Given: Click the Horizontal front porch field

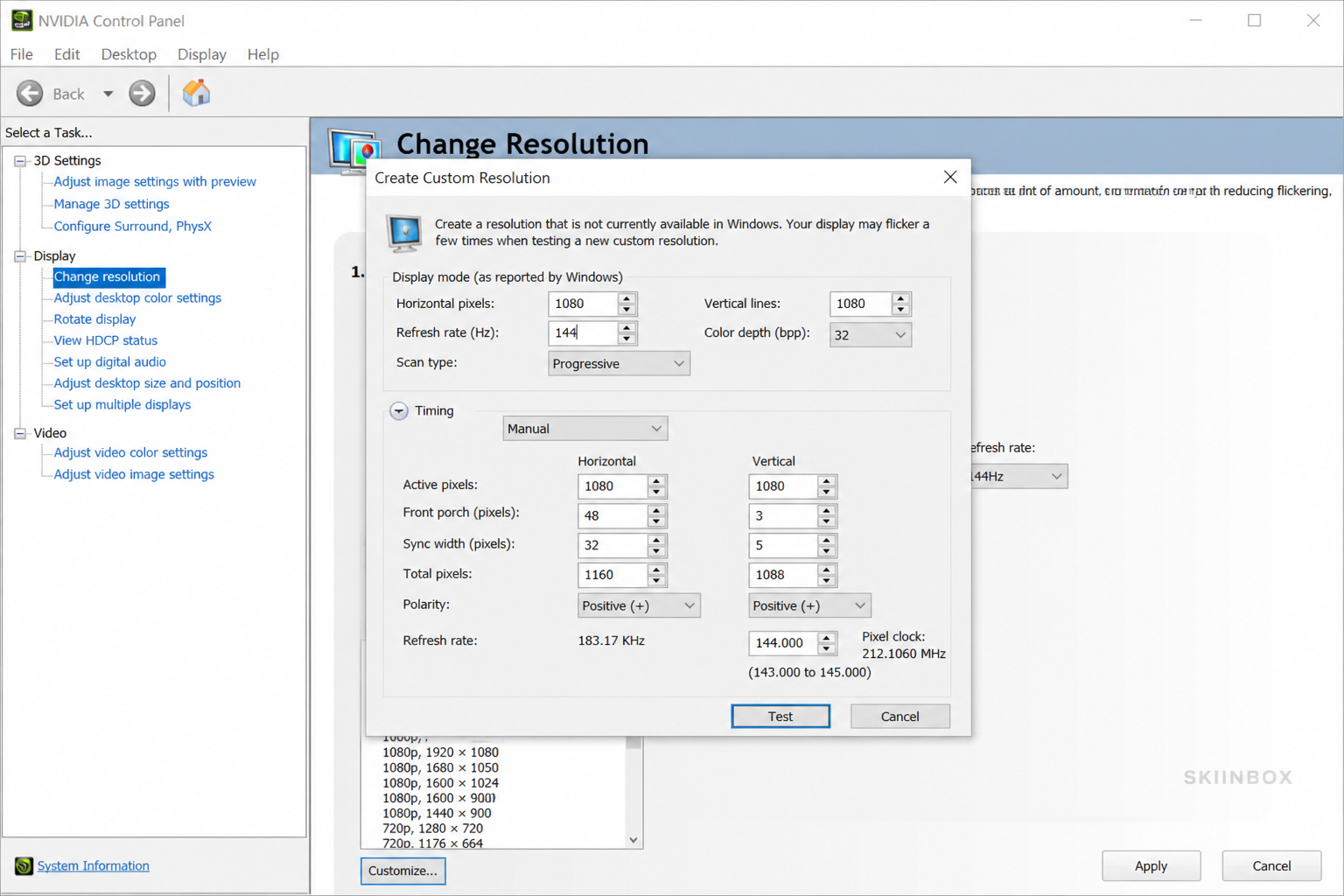Looking at the screenshot, I should pos(612,515).
